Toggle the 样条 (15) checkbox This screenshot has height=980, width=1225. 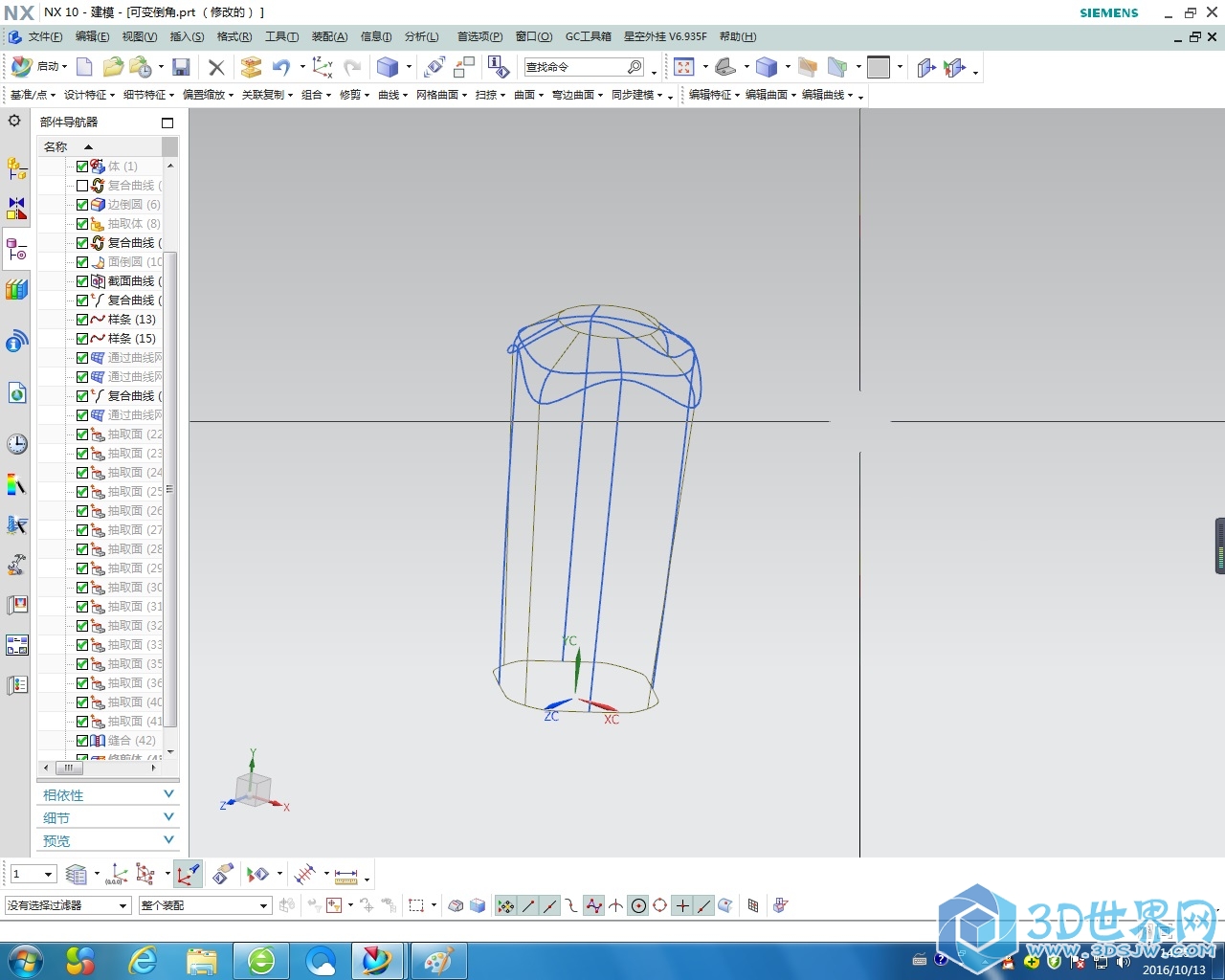82,339
